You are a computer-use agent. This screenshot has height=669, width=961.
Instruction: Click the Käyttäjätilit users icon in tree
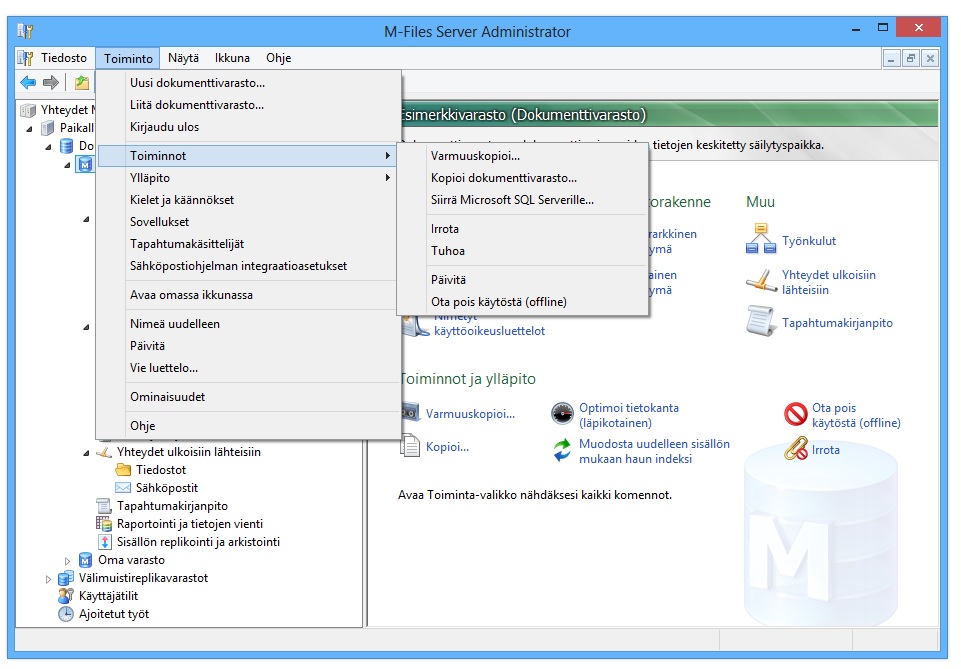pyautogui.click(x=66, y=595)
